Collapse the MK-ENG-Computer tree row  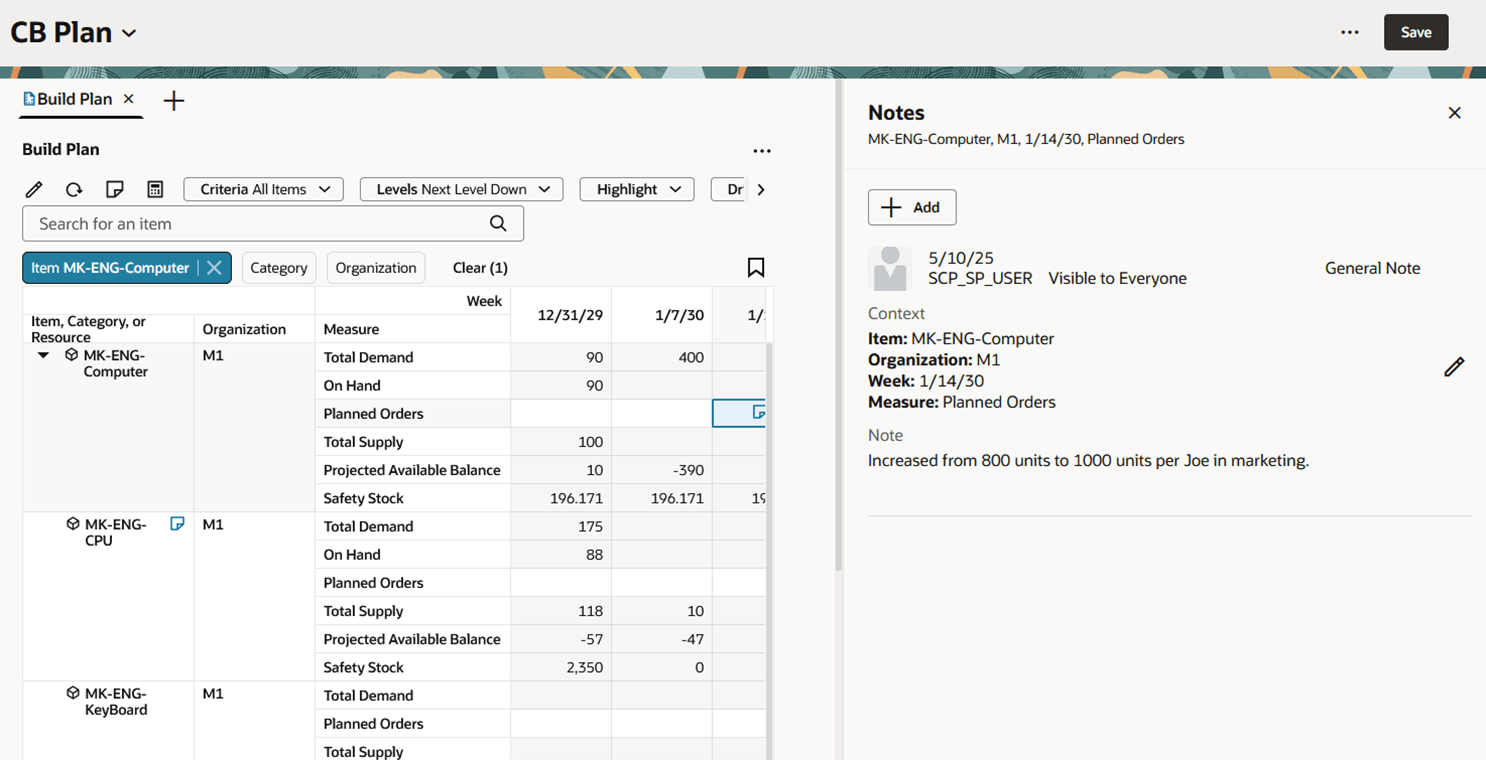click(x=43, y=355)
